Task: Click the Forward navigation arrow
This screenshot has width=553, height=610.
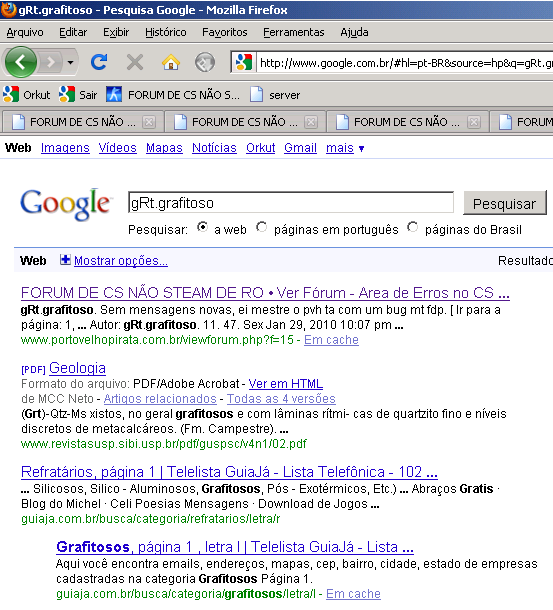Action: pyautogui.click(x=51, y=62)
